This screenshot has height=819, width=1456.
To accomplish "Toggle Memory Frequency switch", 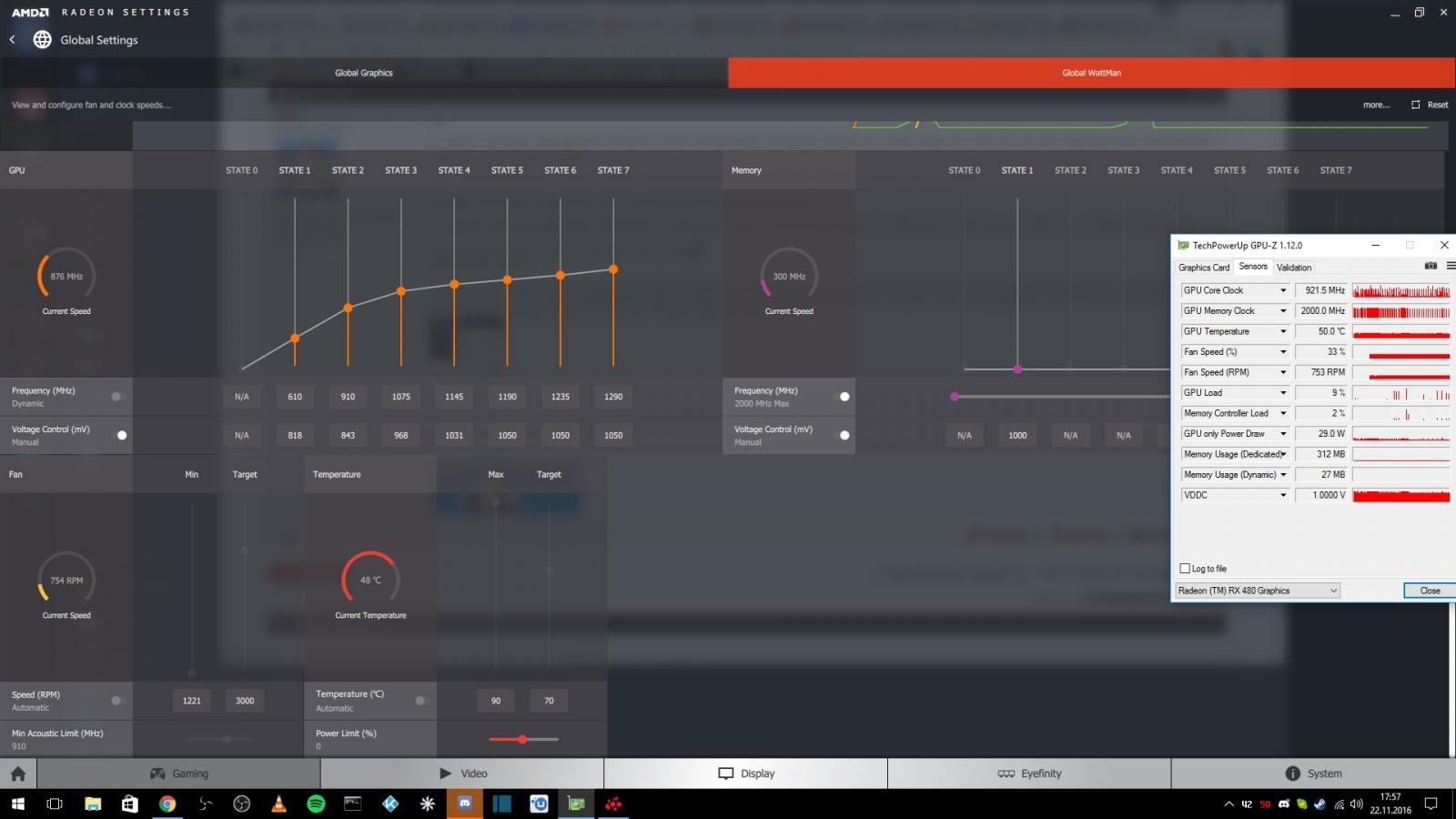I will (844, 397).
